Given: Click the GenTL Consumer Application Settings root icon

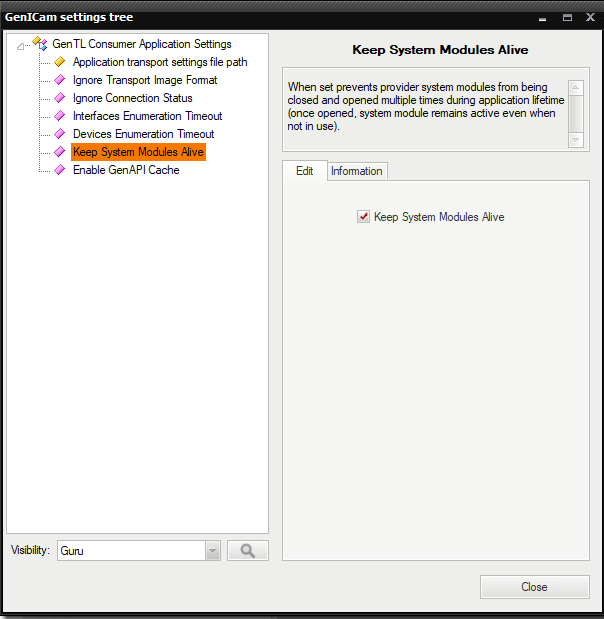Looking at the screenshot, I should tap(40, 44).
